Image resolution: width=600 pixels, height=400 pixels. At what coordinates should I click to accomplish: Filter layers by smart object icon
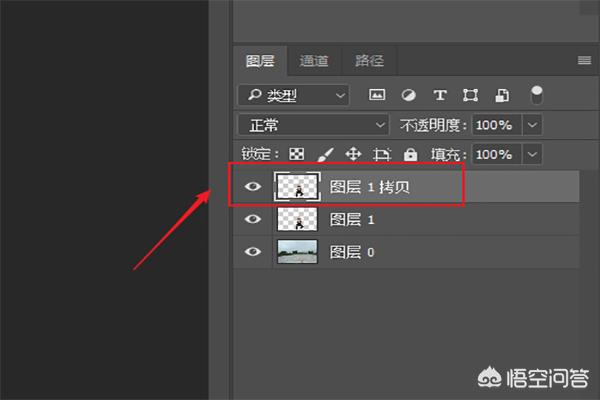502,95
